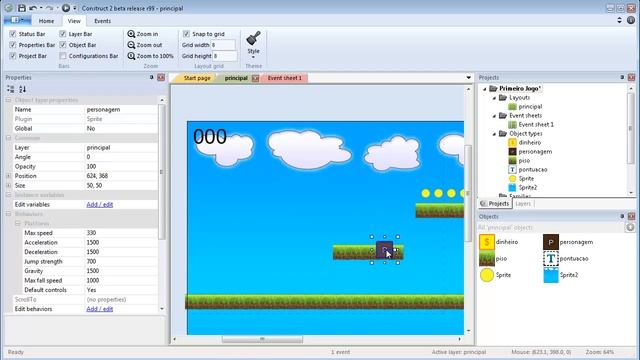Viewport: 640px width, 360px height.
Task: Open quick access toolbar dropdown arrow
Action: [75, 8]
